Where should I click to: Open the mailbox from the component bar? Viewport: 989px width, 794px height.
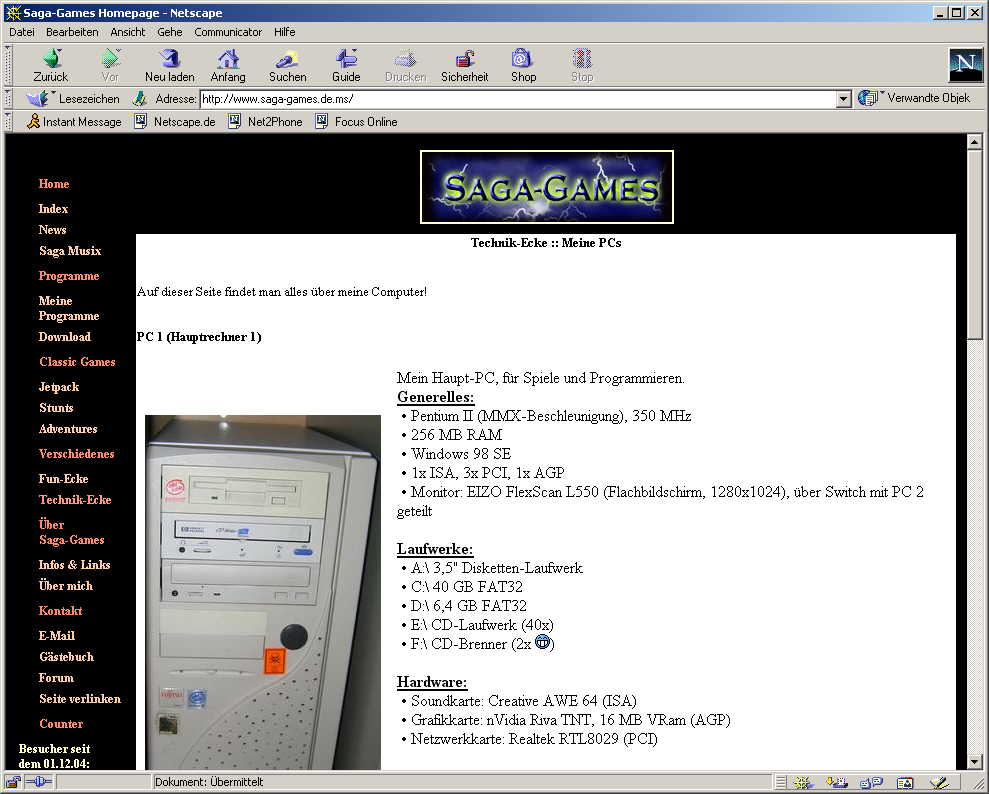point(837,783)
